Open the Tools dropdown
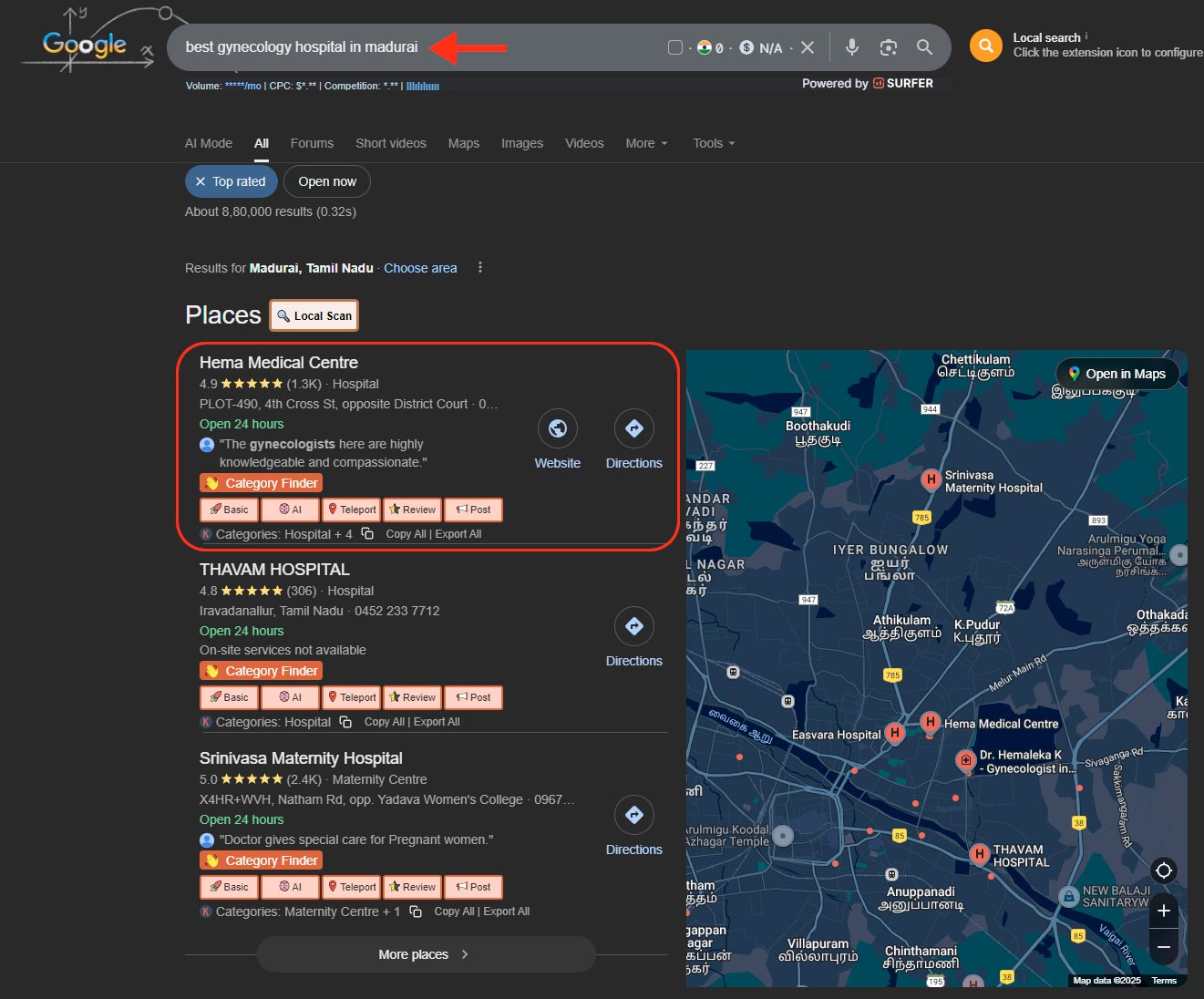Viewport: 1204px width, 999px height. pos(713,143)
